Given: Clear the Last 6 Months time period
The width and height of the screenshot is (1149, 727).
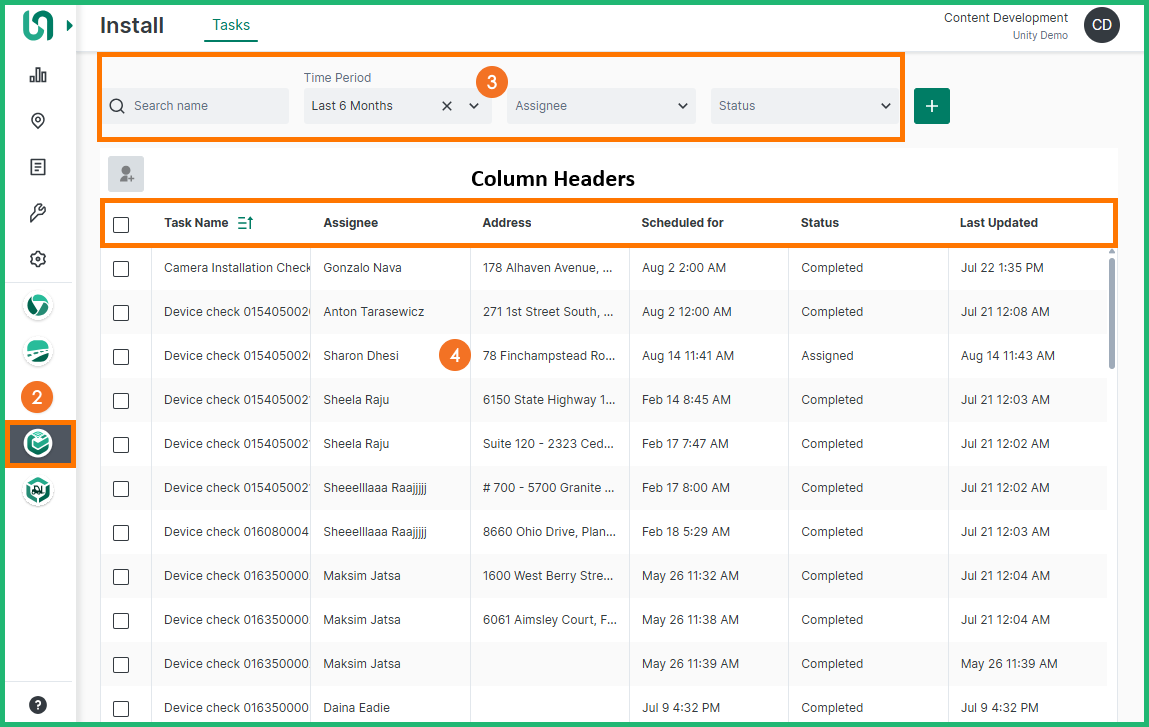Looking at the screenshot, I should click(447, 106).
